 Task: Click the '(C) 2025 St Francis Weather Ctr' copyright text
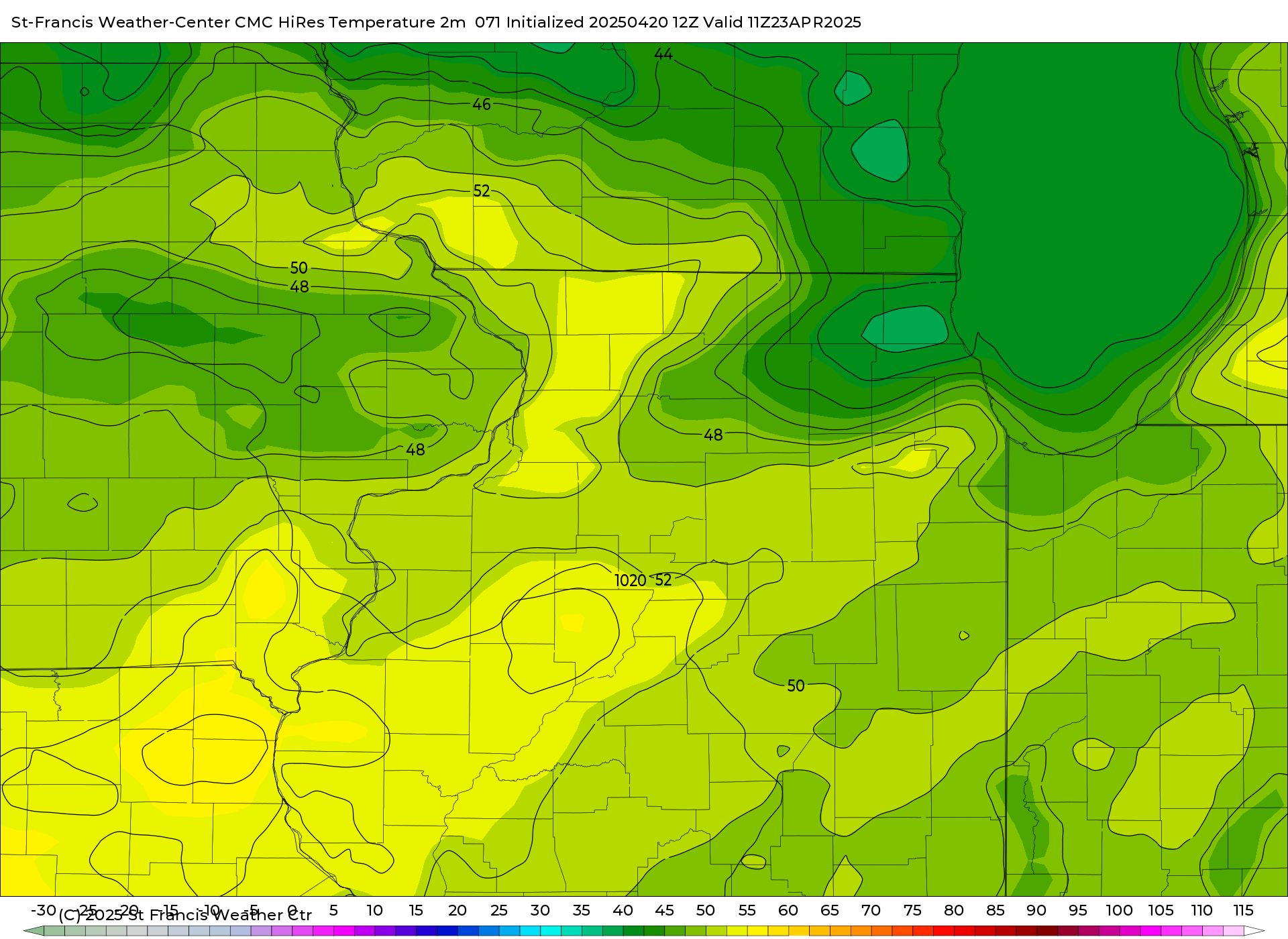pos(185,916)
